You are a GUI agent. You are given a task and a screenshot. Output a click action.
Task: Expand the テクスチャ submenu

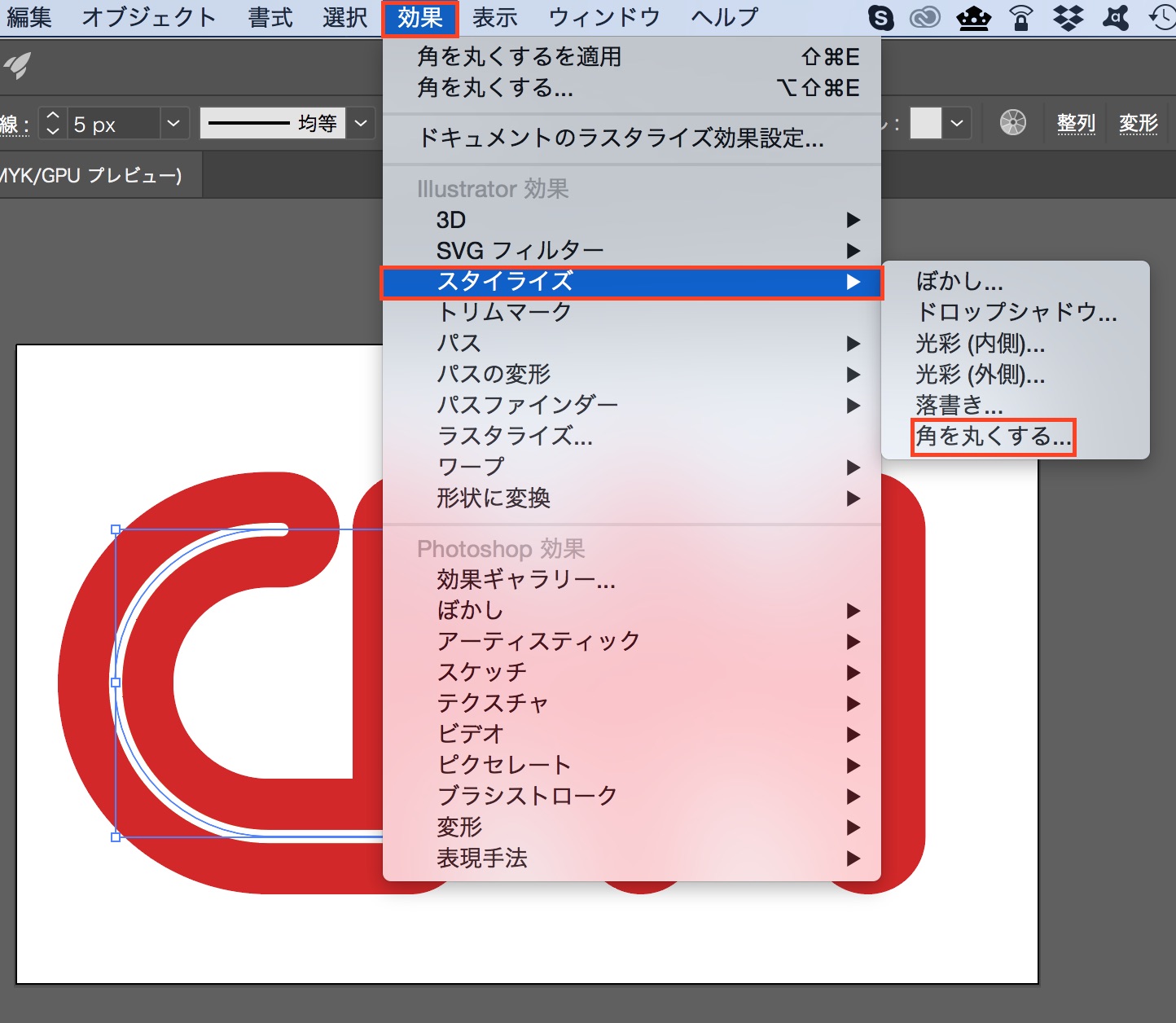632,703
